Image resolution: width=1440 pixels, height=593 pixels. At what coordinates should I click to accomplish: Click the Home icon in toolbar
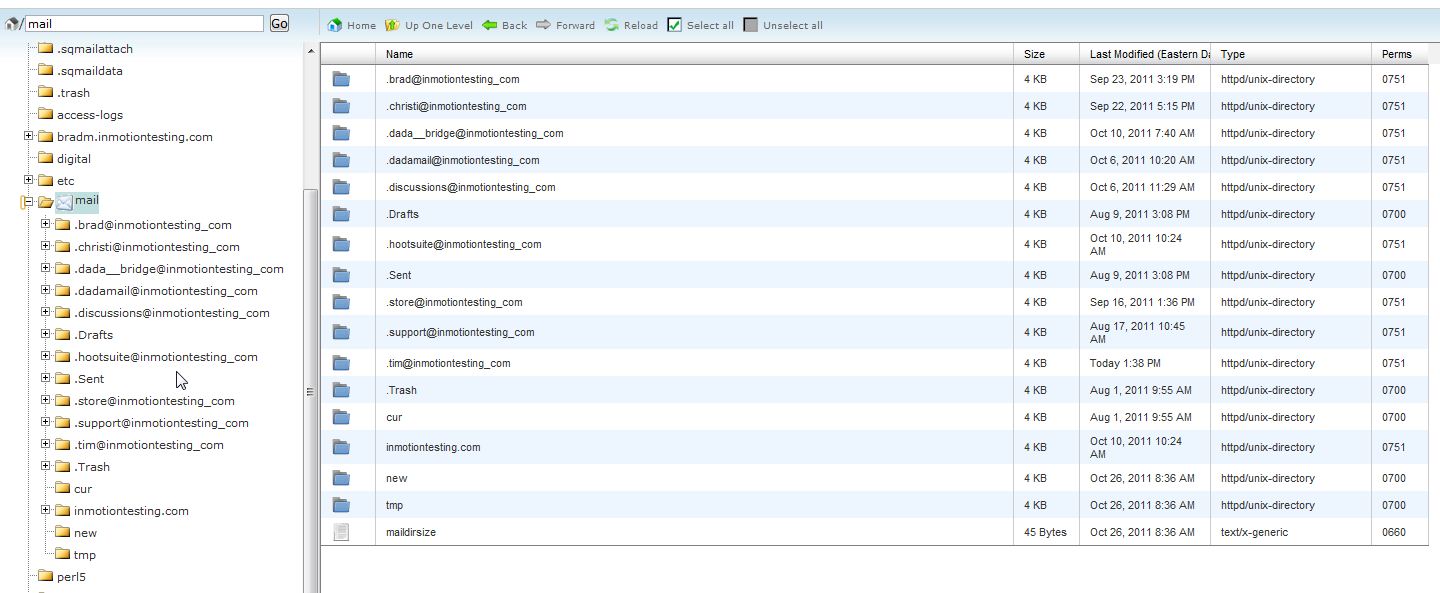tap(335, 25)
